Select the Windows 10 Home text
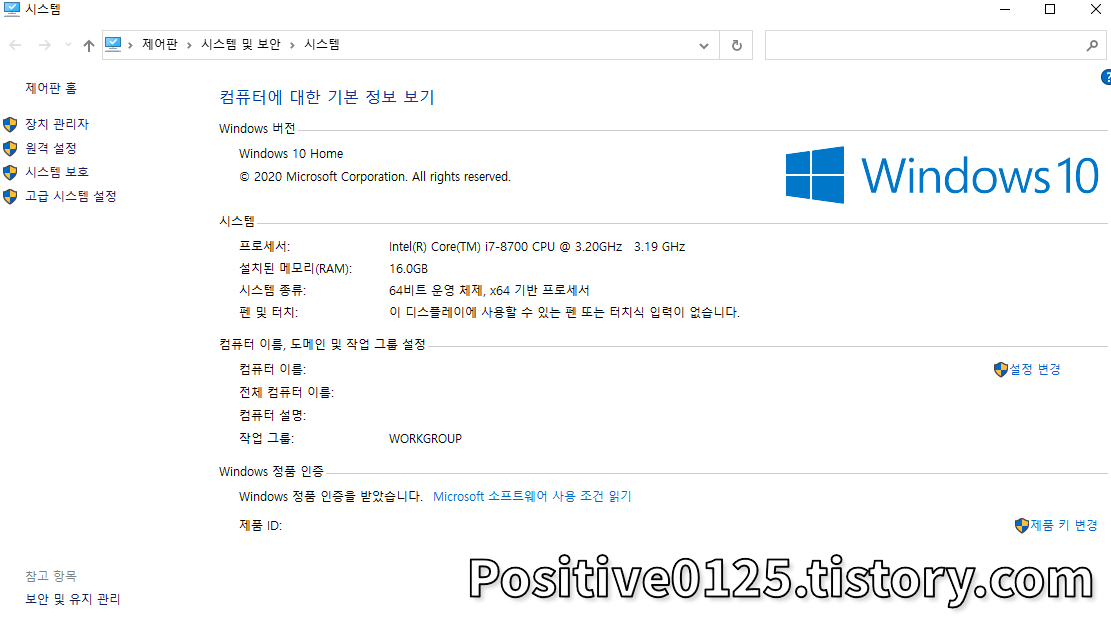Screen dimensions: 1111x618 (291, 153)
